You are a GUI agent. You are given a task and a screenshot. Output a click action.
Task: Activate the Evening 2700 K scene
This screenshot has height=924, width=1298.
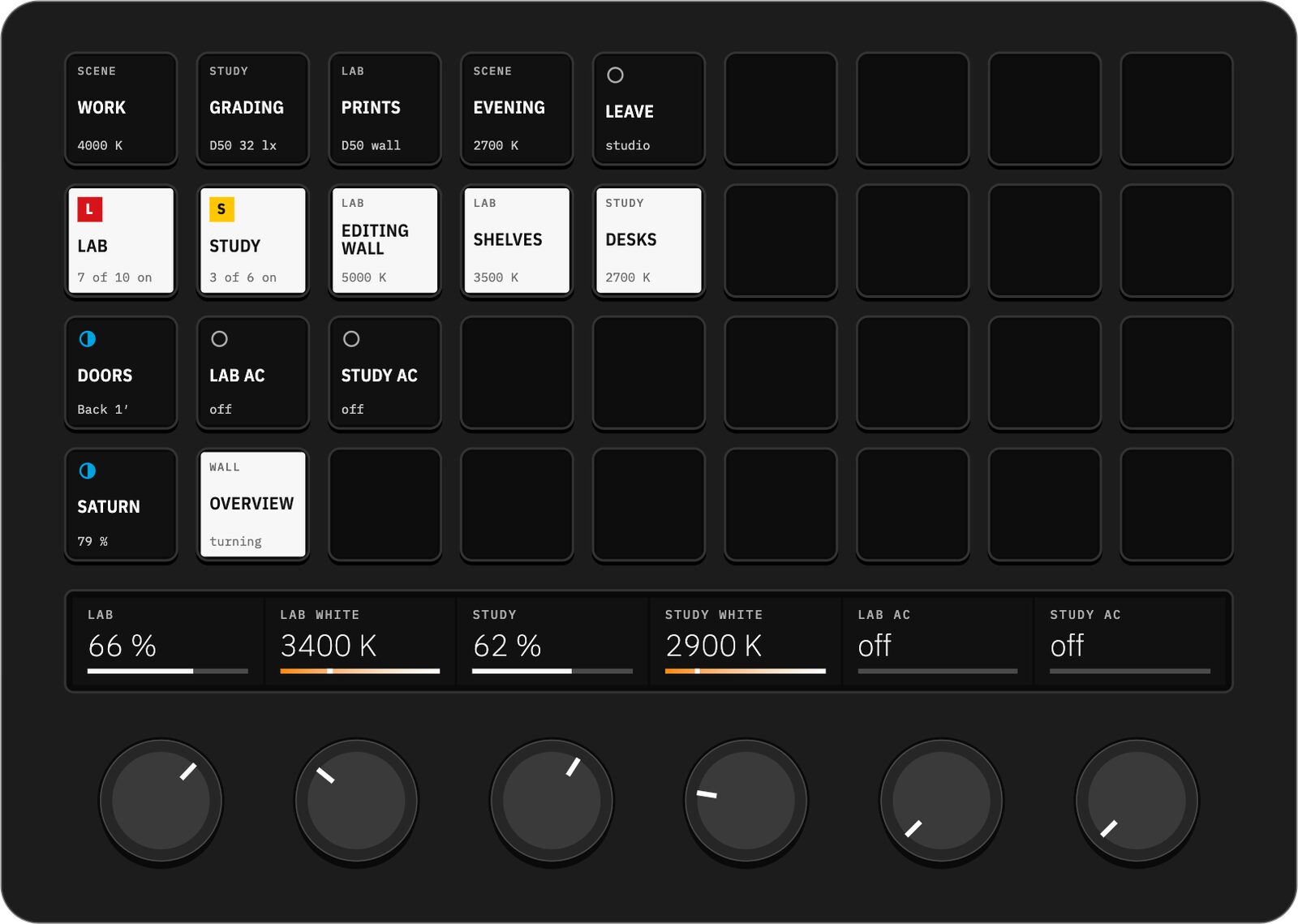(x=517, y=109)
